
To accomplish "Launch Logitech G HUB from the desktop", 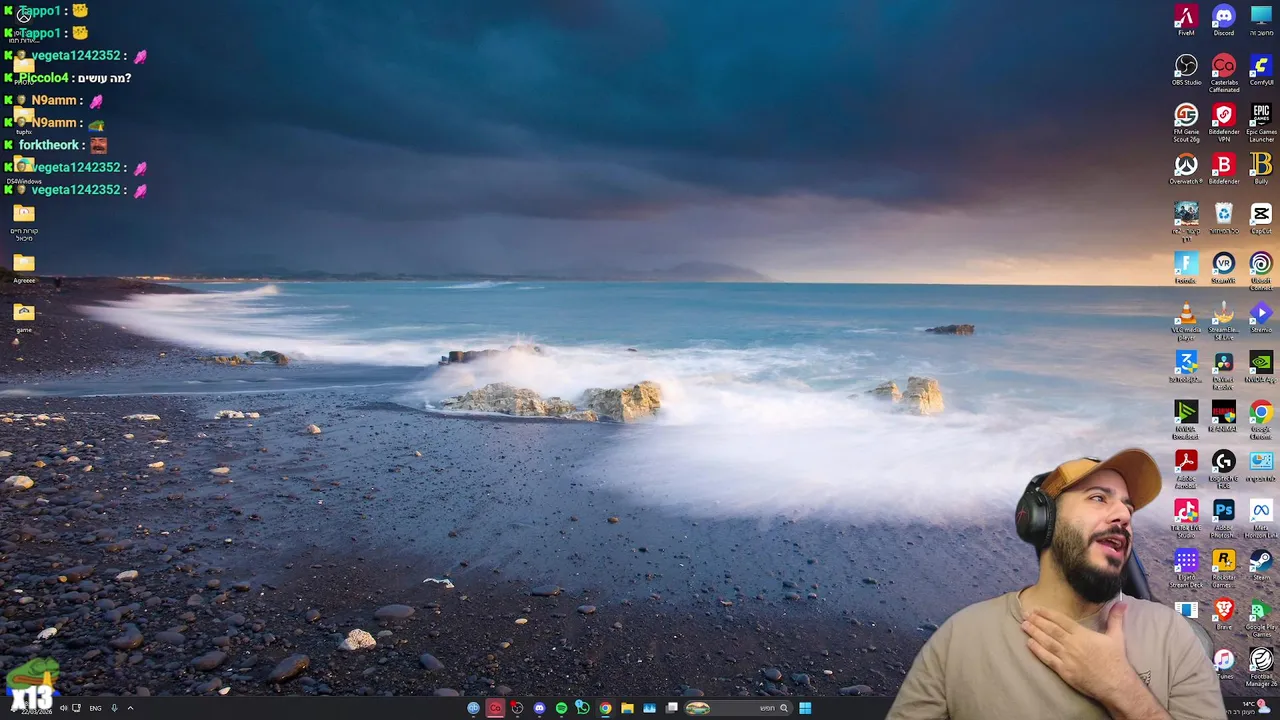I will (x=1223, y=469).
